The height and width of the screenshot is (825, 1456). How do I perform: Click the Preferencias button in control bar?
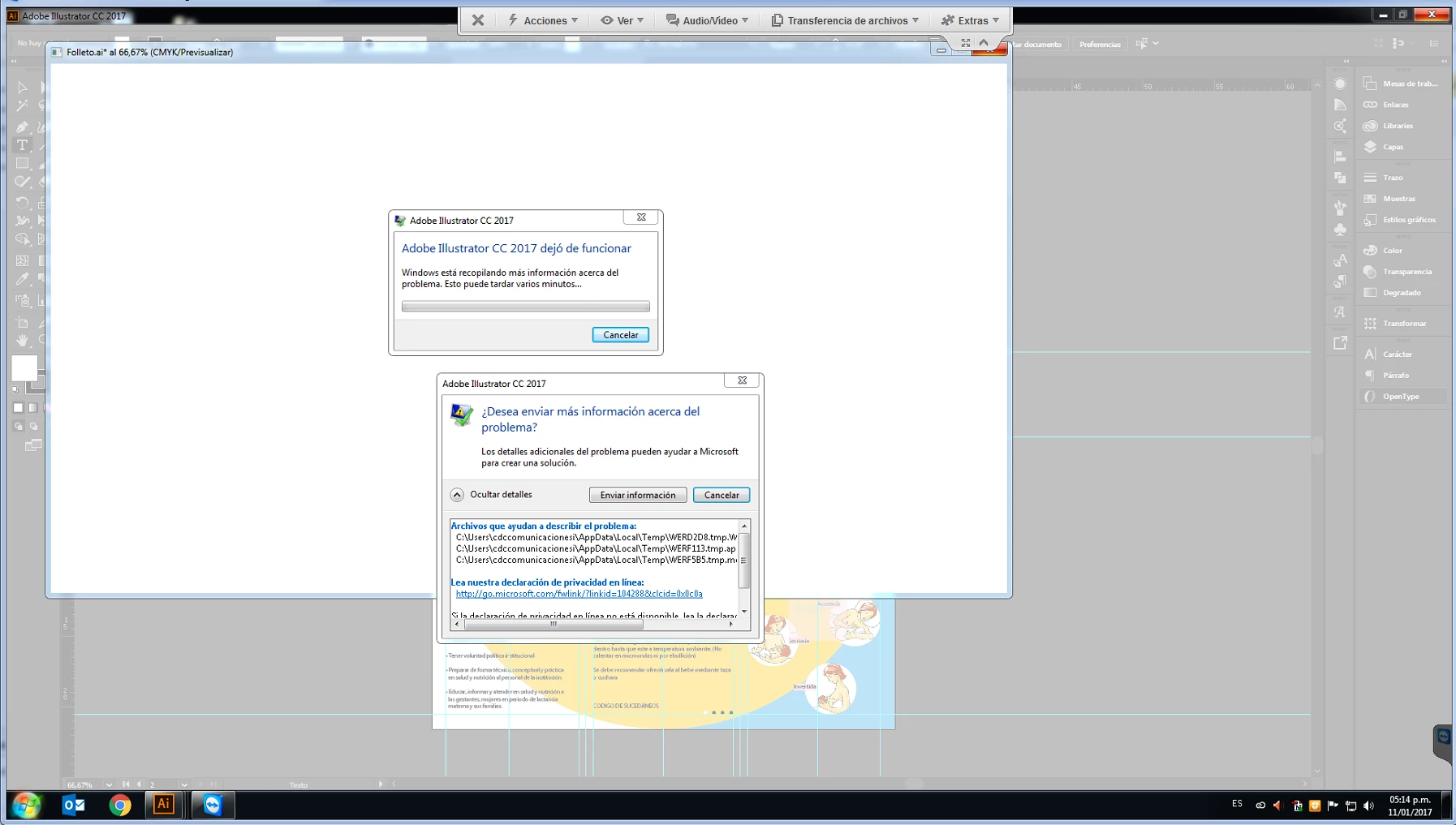[x=1100, y=45]
